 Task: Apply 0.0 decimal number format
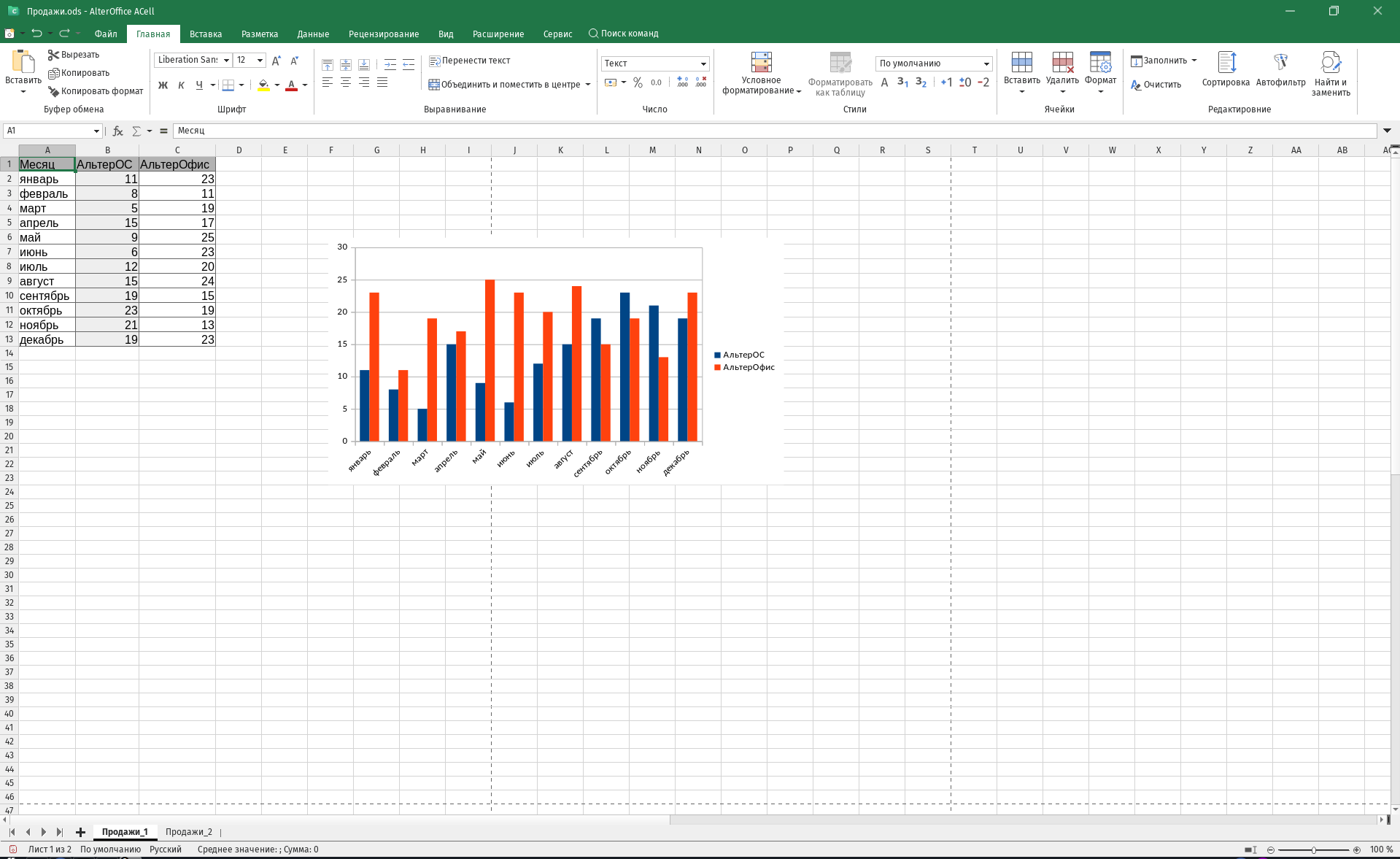[656, 82]
